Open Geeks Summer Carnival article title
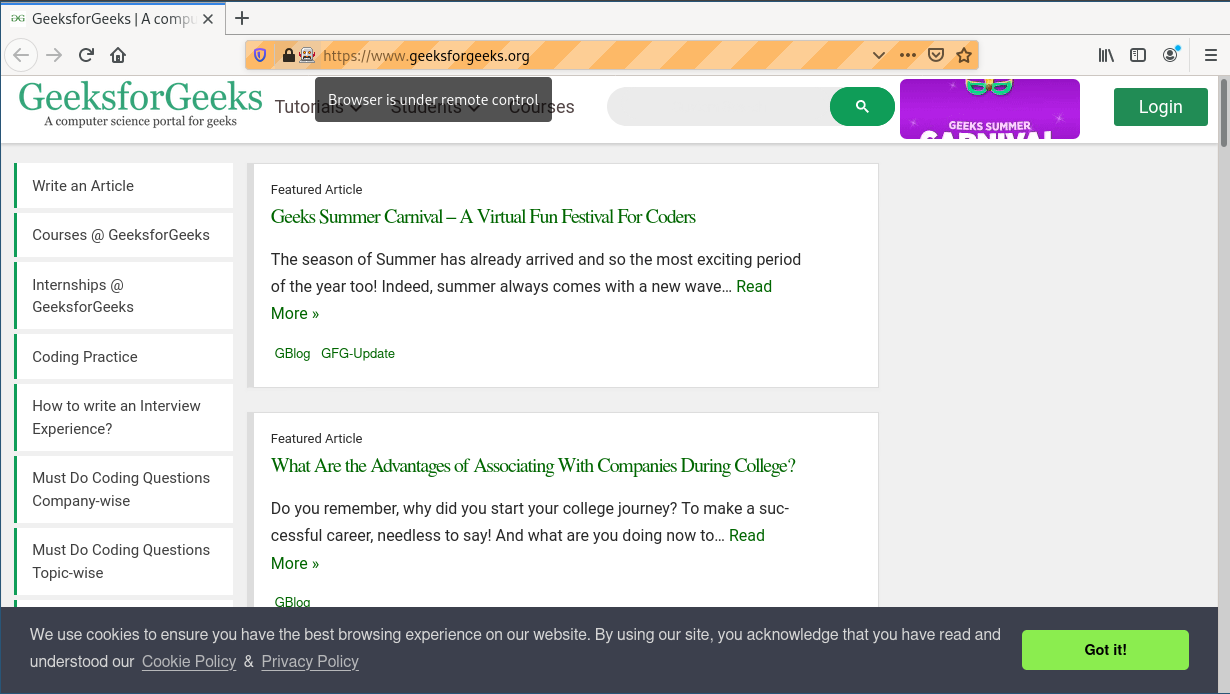Viewport: 1230px width, 694px height. coord(483,217)
